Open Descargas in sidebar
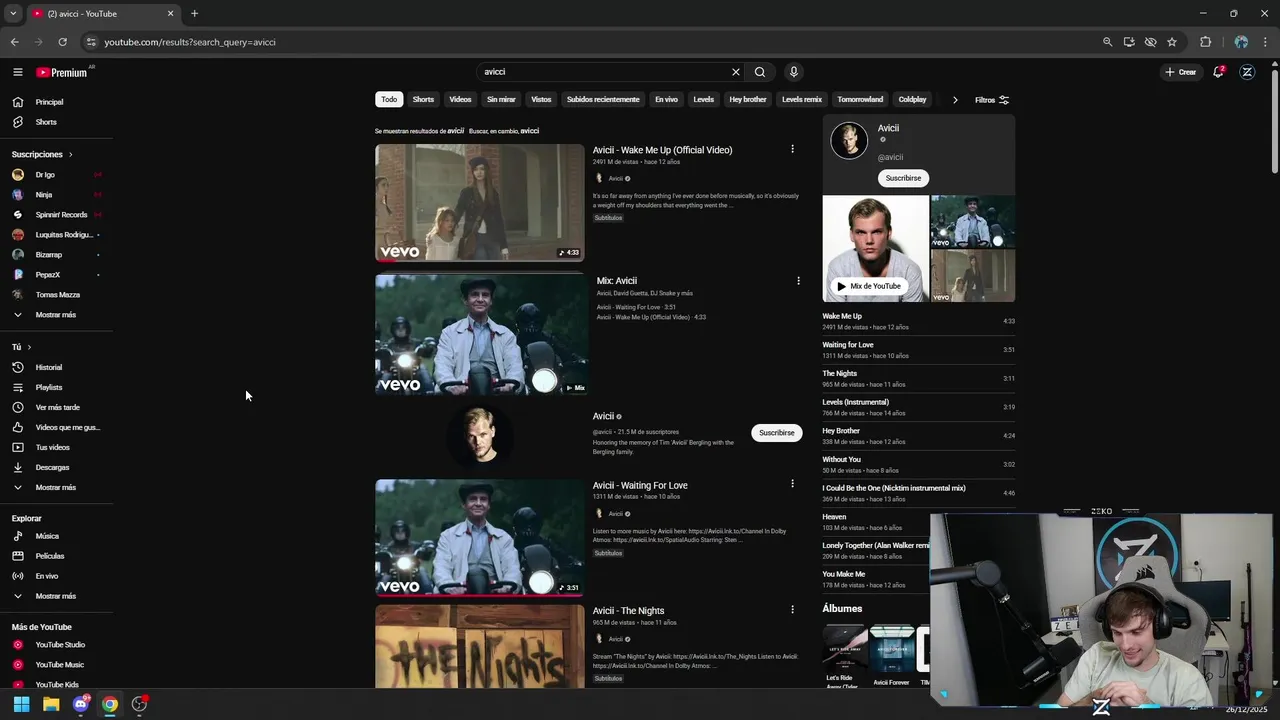This screenshot has width=1280, height=720. pos(52,467)
